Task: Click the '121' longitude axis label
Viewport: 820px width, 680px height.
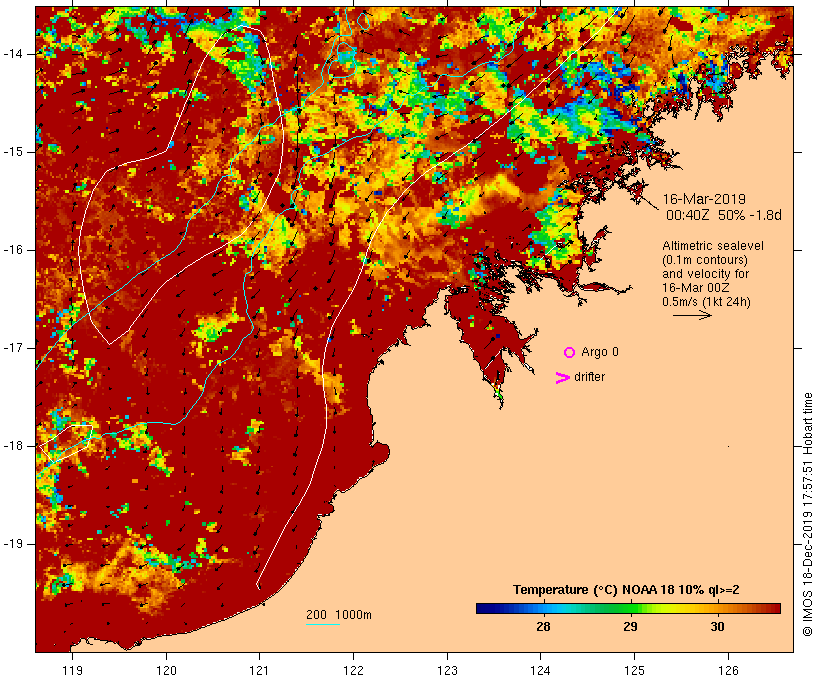Action: pos(259,671)
